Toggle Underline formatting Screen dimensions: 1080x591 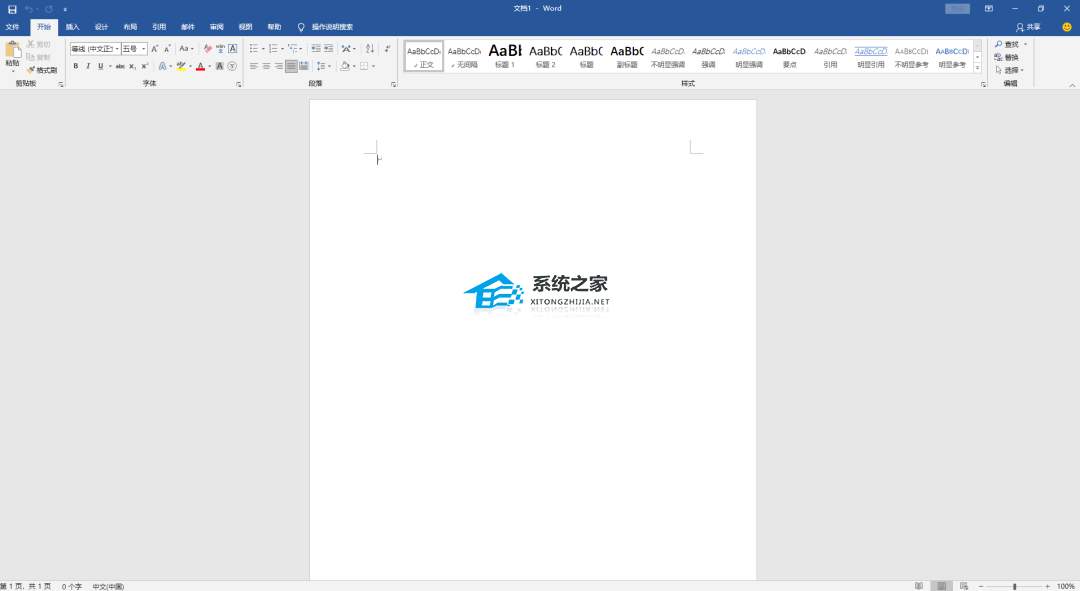(101, 66)
